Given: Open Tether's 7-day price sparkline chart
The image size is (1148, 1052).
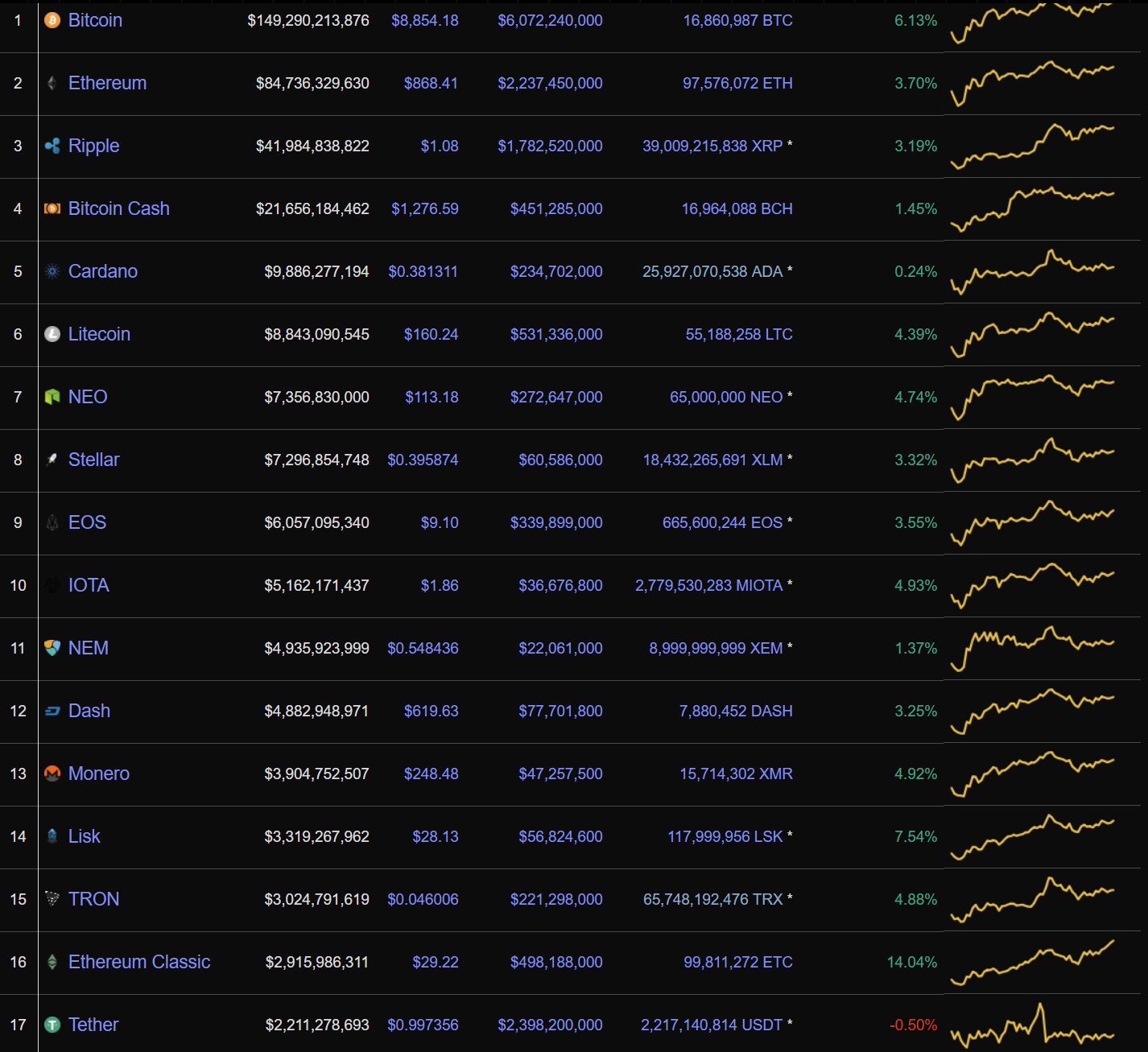Looking at the screenshot, I should point(1033,1025).
